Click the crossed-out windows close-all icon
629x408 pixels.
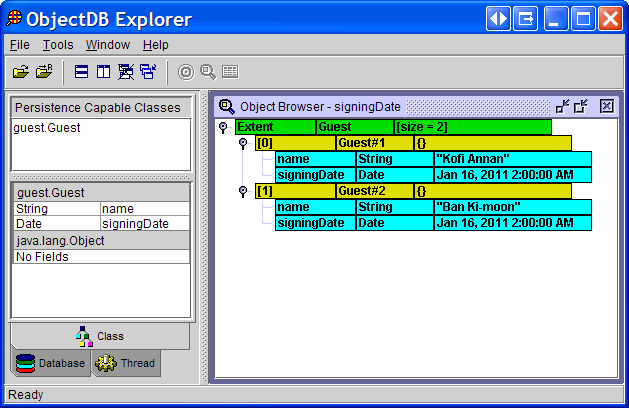[126, 72]
